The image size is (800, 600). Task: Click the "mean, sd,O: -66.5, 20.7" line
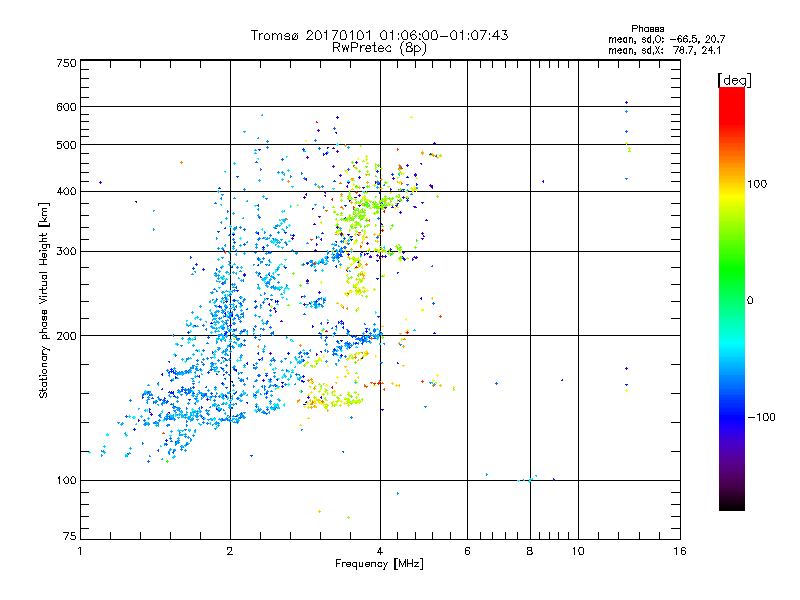coord(666,39)
